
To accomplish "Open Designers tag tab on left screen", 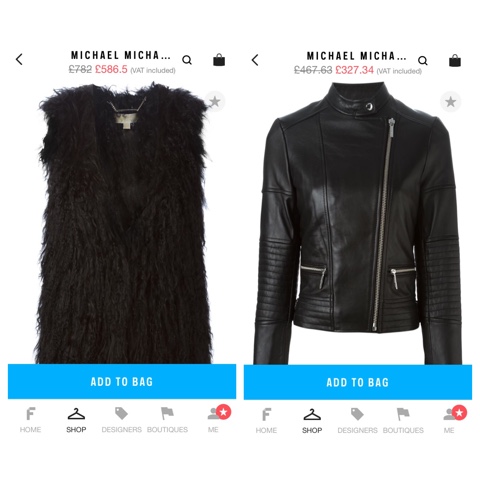I will tap(122, 420).
